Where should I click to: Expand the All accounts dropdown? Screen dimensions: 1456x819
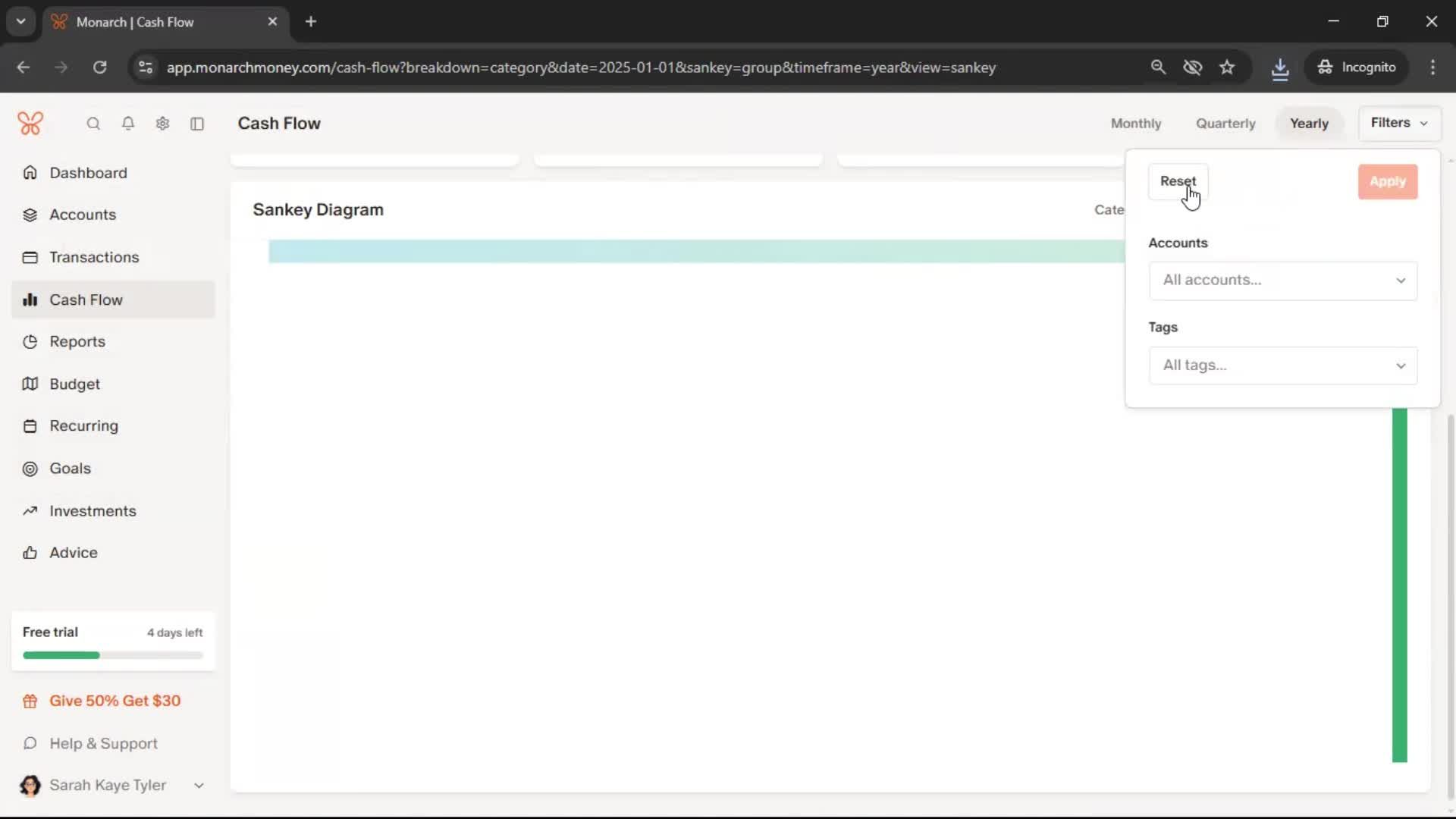click(1282, 281)
